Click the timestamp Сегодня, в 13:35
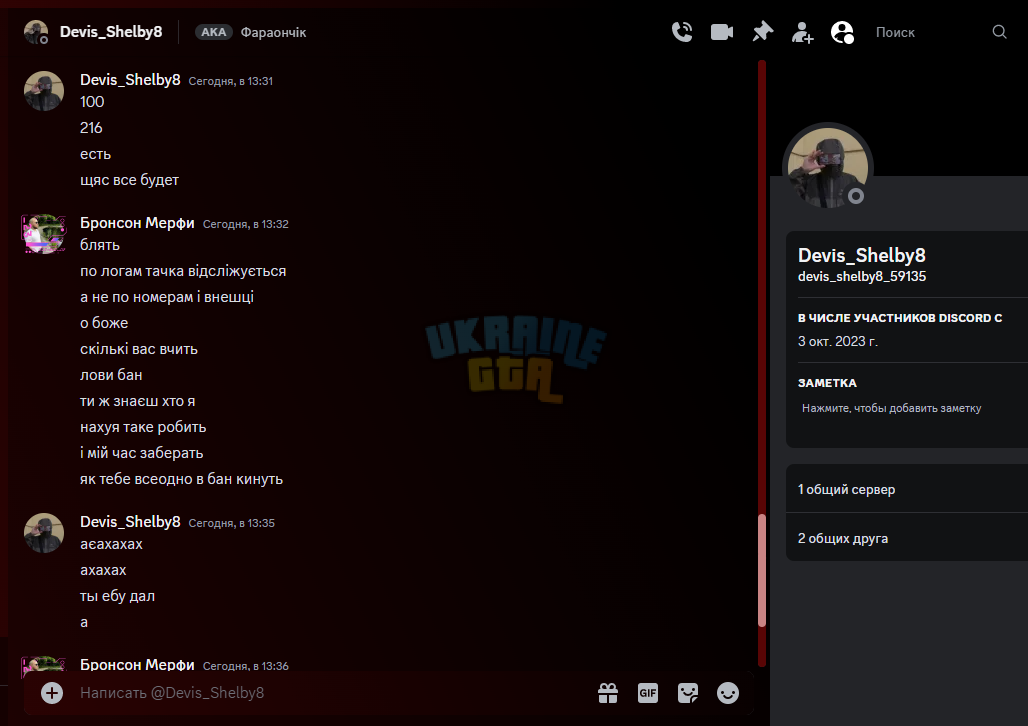The width and height of the screenshot is (1028, 726). click(231, 523)
